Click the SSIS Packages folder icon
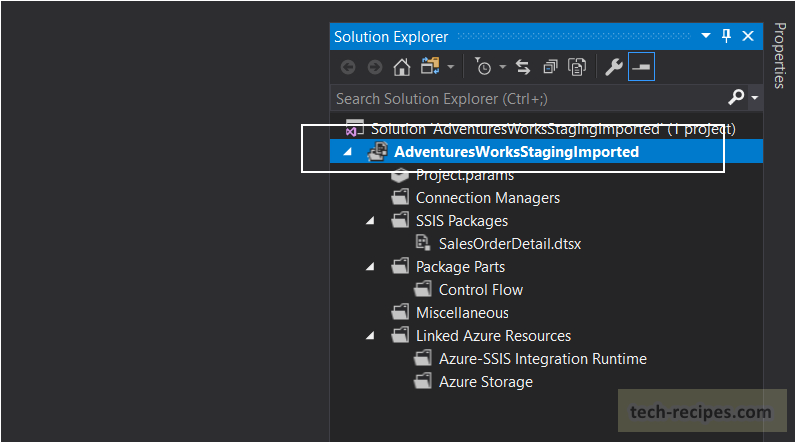 tap(400, 220)
